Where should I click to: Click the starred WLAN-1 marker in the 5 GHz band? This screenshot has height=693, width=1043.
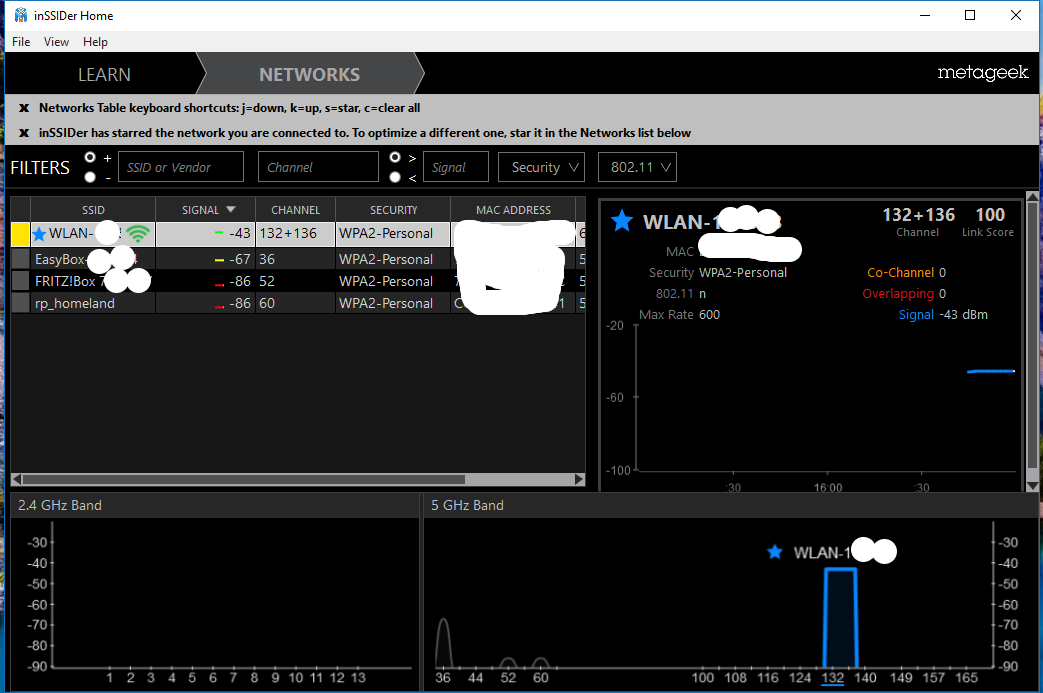[x=775, y=551]
